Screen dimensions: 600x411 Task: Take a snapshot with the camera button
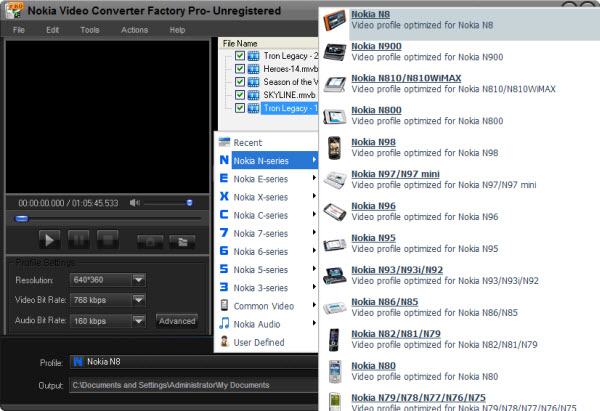pyautogui.click(x=150, y=241)
